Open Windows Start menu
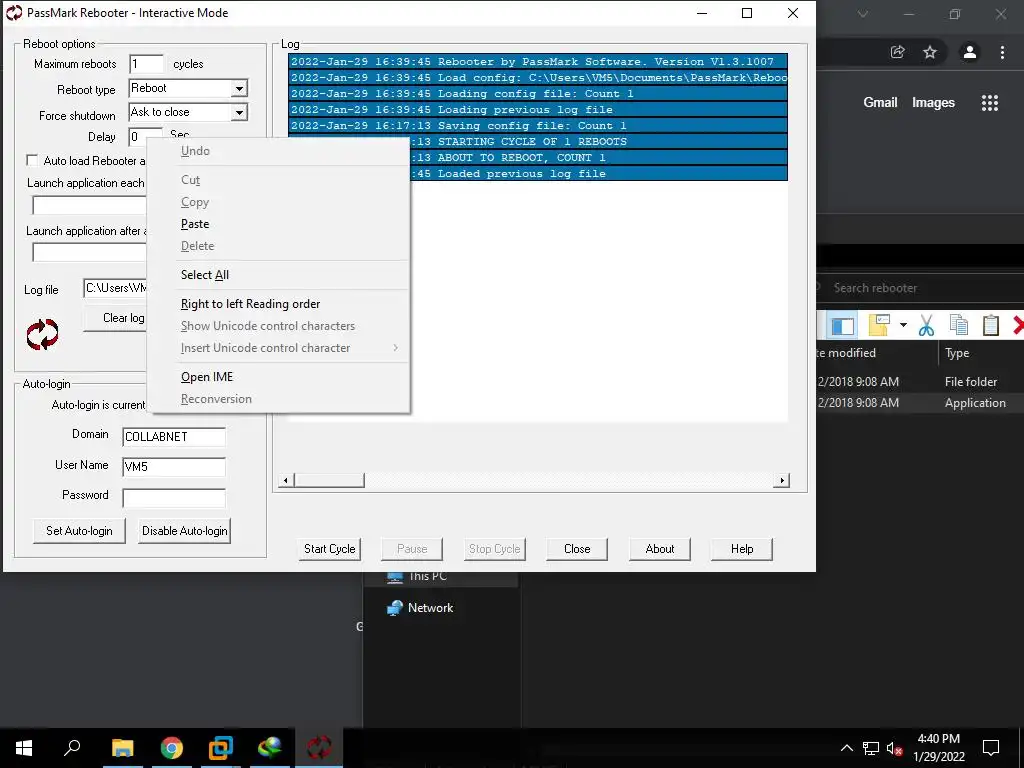Viewport: 1024px width, 768px height. (24, 748)
